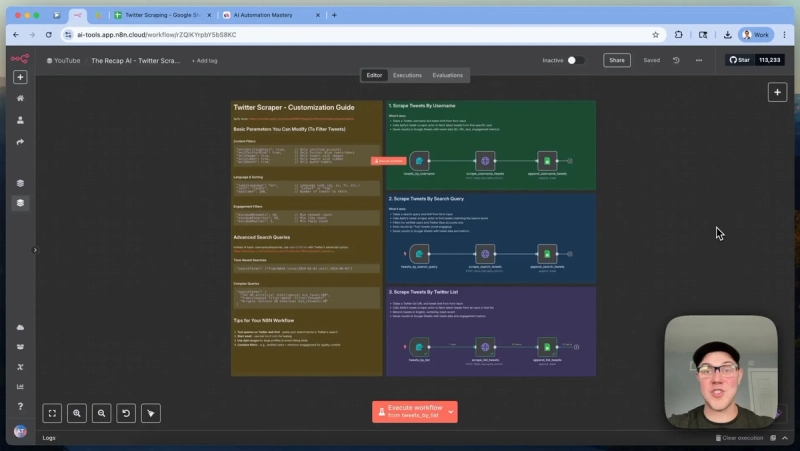Open the insights chart icon in sidebar

point(20,386)
